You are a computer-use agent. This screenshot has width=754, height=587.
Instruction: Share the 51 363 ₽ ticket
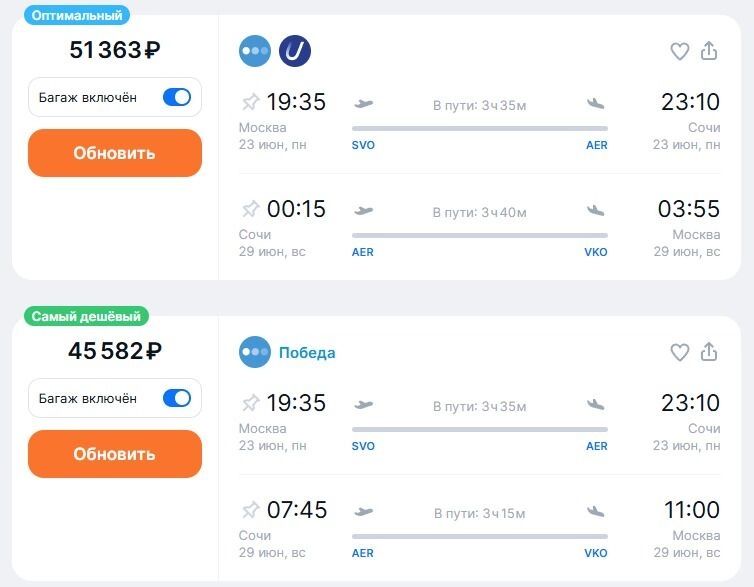tap(709, 51)
